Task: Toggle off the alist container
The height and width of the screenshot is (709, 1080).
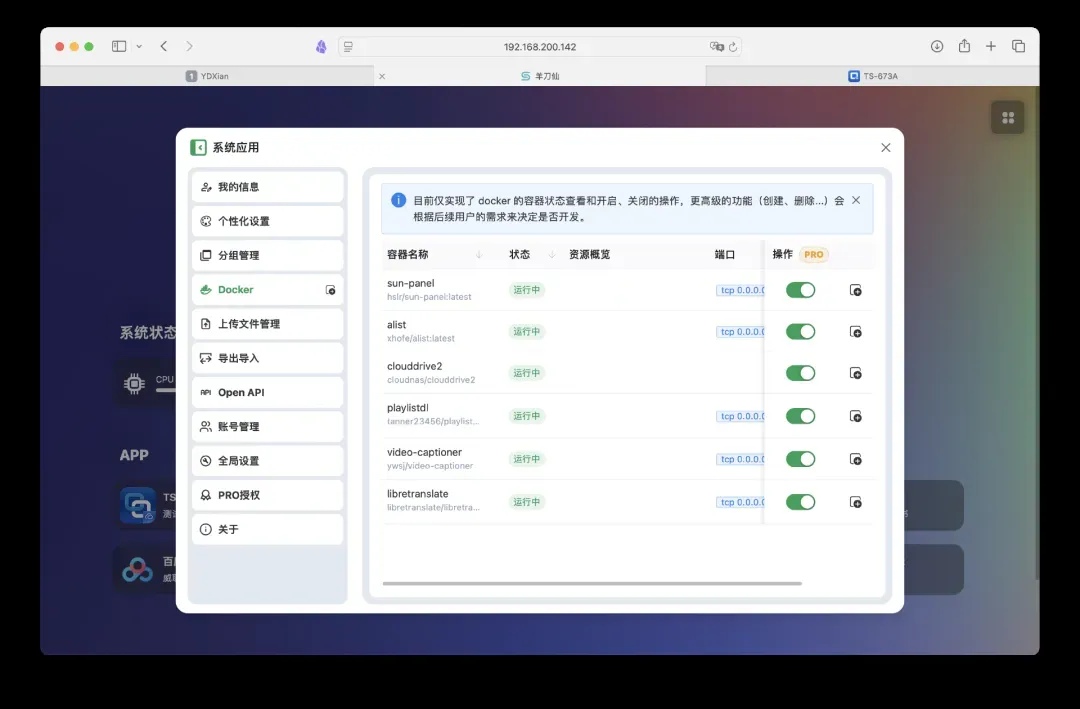Action: click(800, 331)
